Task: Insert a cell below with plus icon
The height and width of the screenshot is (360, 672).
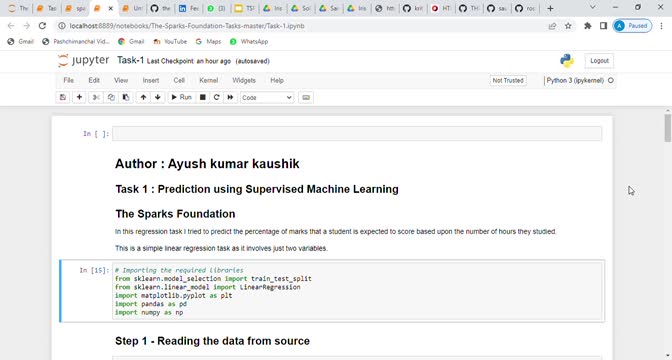Action: coord(79,97)
